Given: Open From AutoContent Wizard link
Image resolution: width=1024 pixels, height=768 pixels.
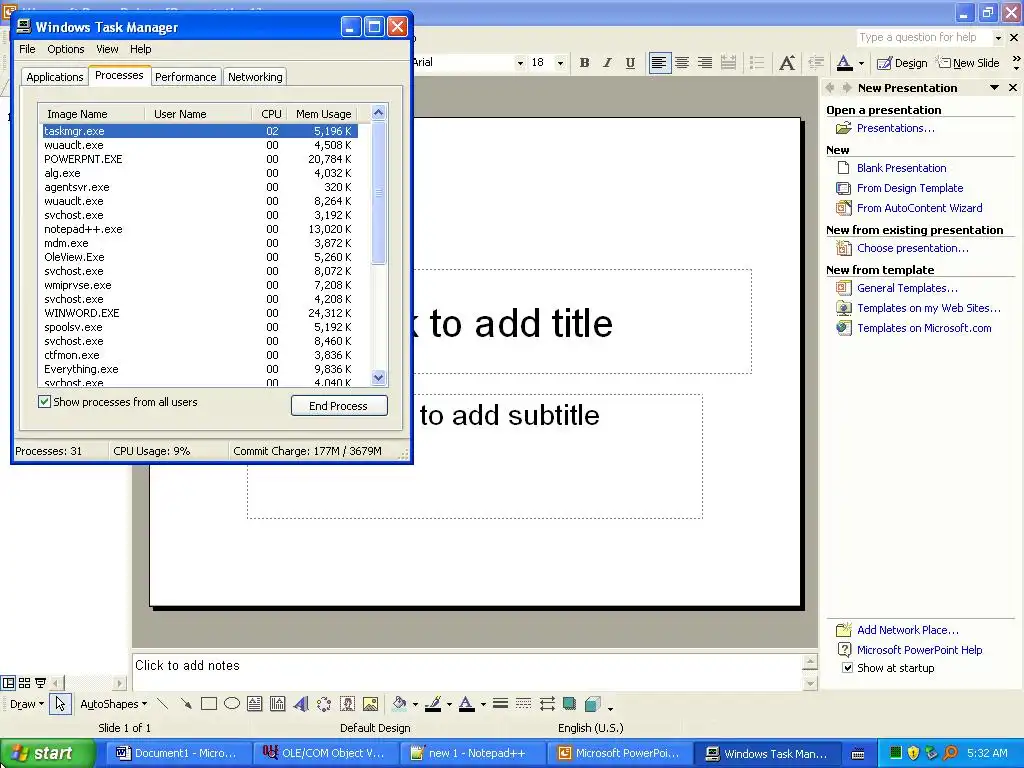Looking at the screenshot, I should tap(920, 208).
